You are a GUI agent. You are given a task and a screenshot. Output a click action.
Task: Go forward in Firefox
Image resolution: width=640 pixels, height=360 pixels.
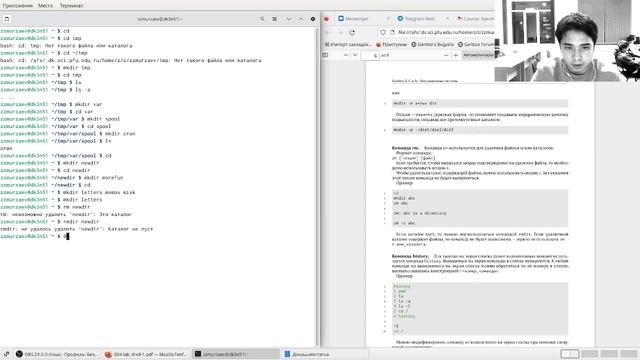340,32
